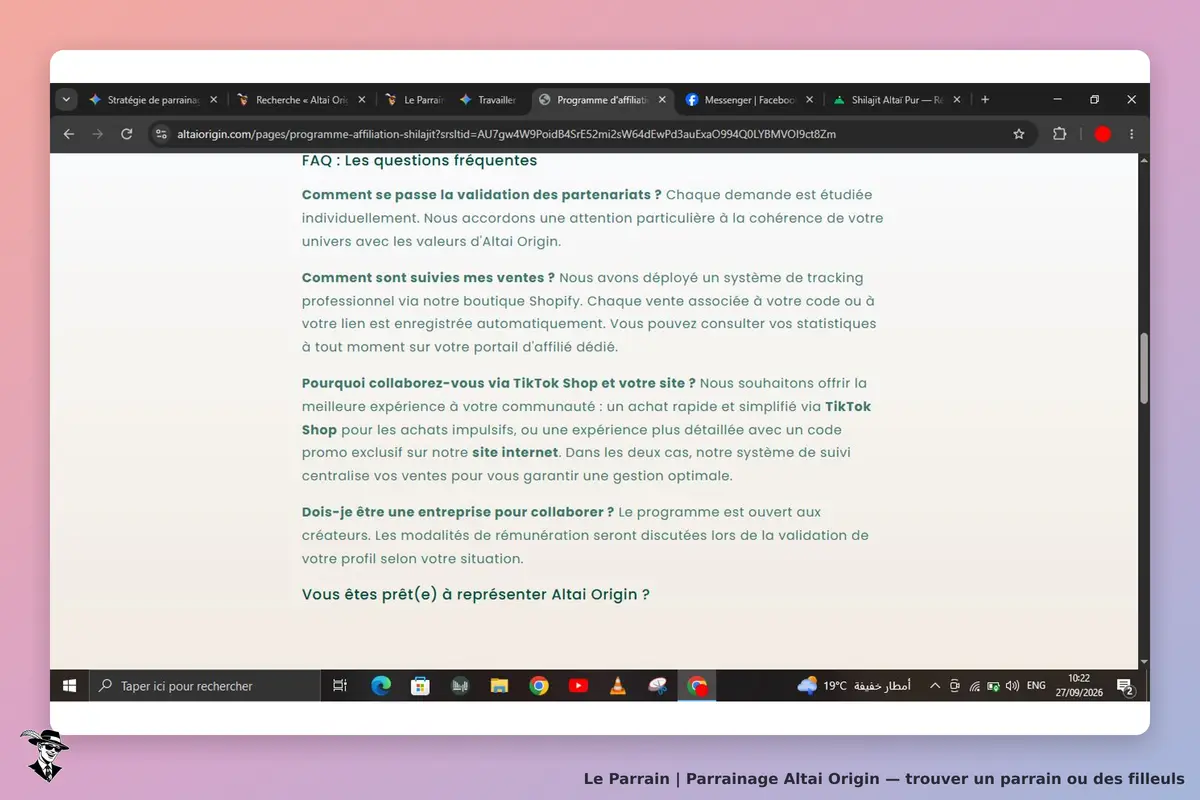Switch to the active Chrome window with red badge
The height and width of the screenshot is (800, 1200).
[697, 686]
